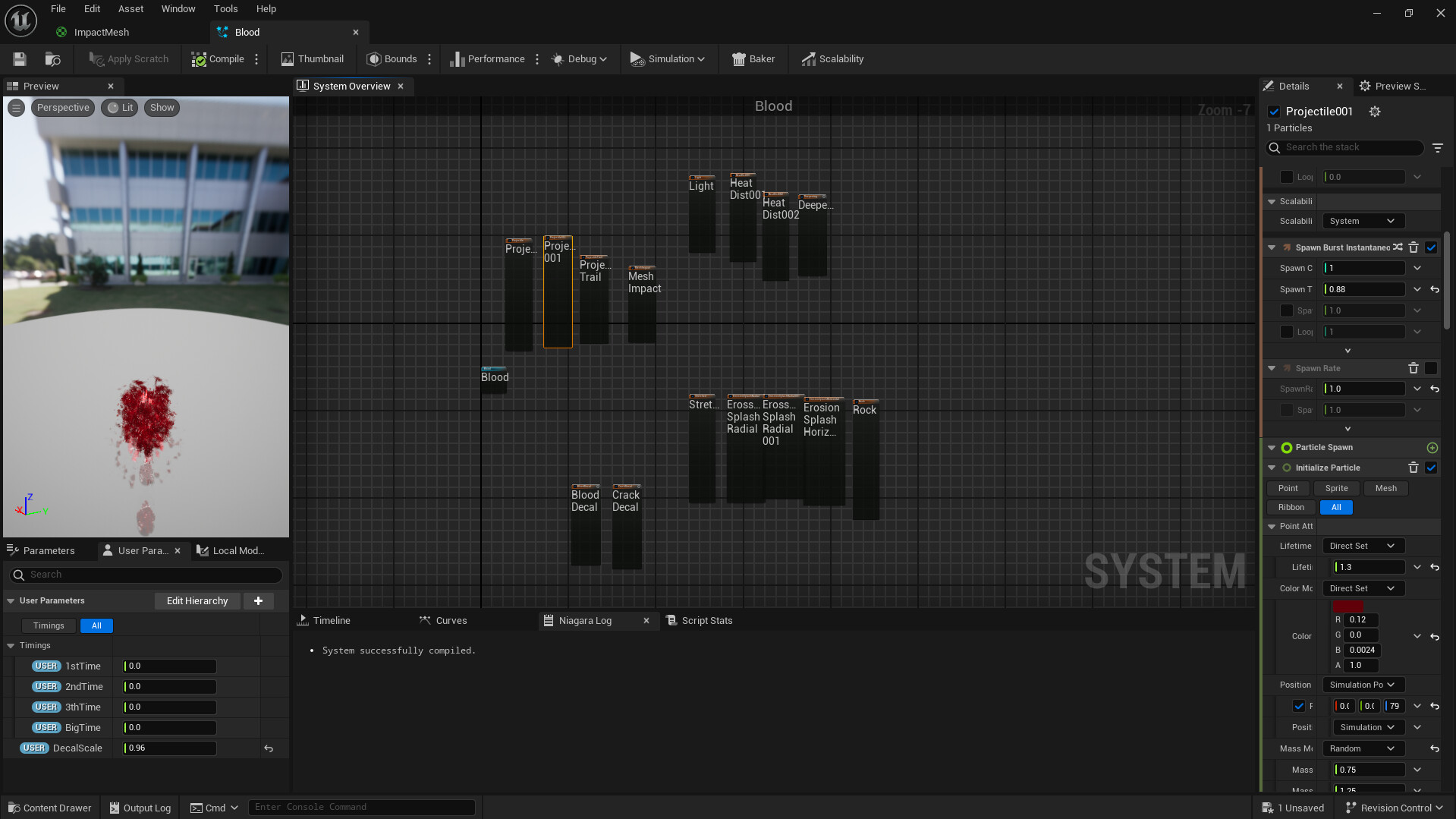Open the Simulation dropdown menu
1456x819 pixels.
coord(668,59)
